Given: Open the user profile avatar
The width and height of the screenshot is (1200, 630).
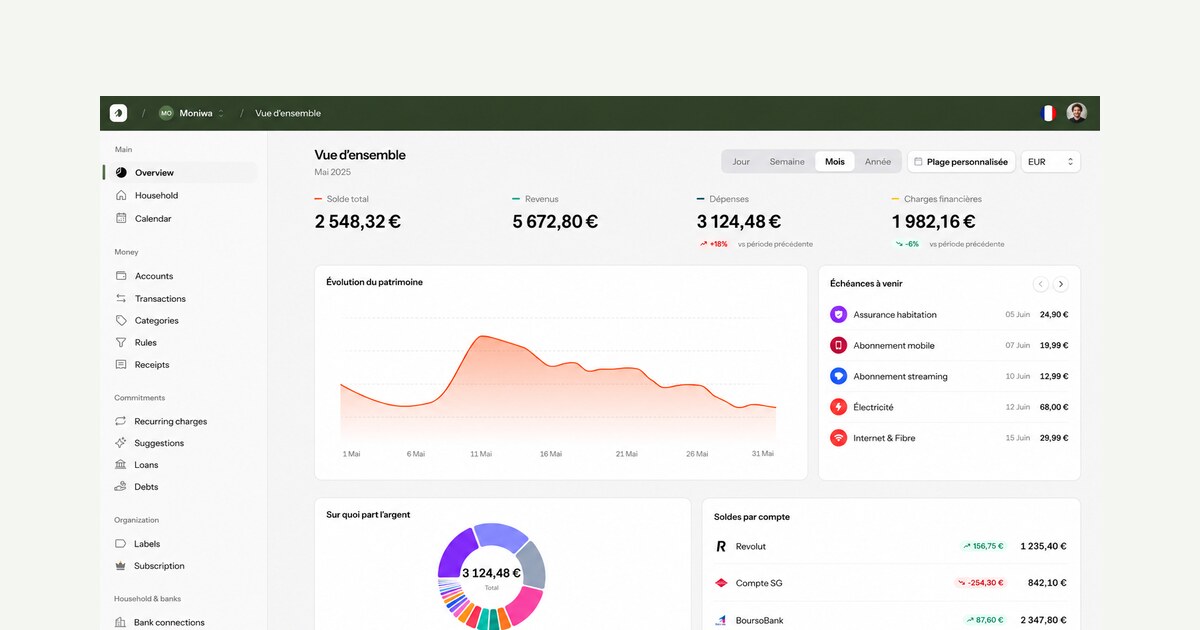Looking at the screenshot, I should (1076, 113).
